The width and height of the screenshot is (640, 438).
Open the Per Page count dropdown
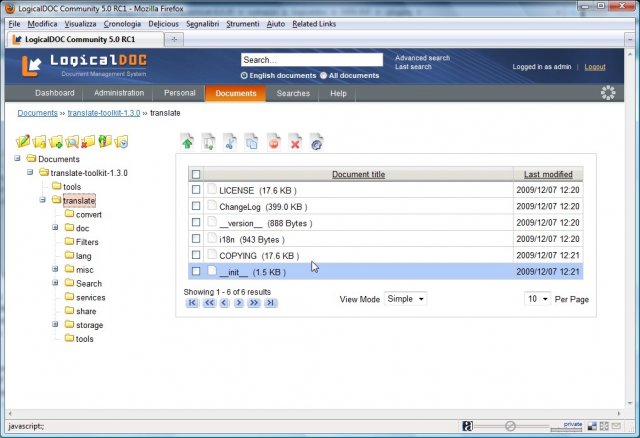[x=538, y=298]
